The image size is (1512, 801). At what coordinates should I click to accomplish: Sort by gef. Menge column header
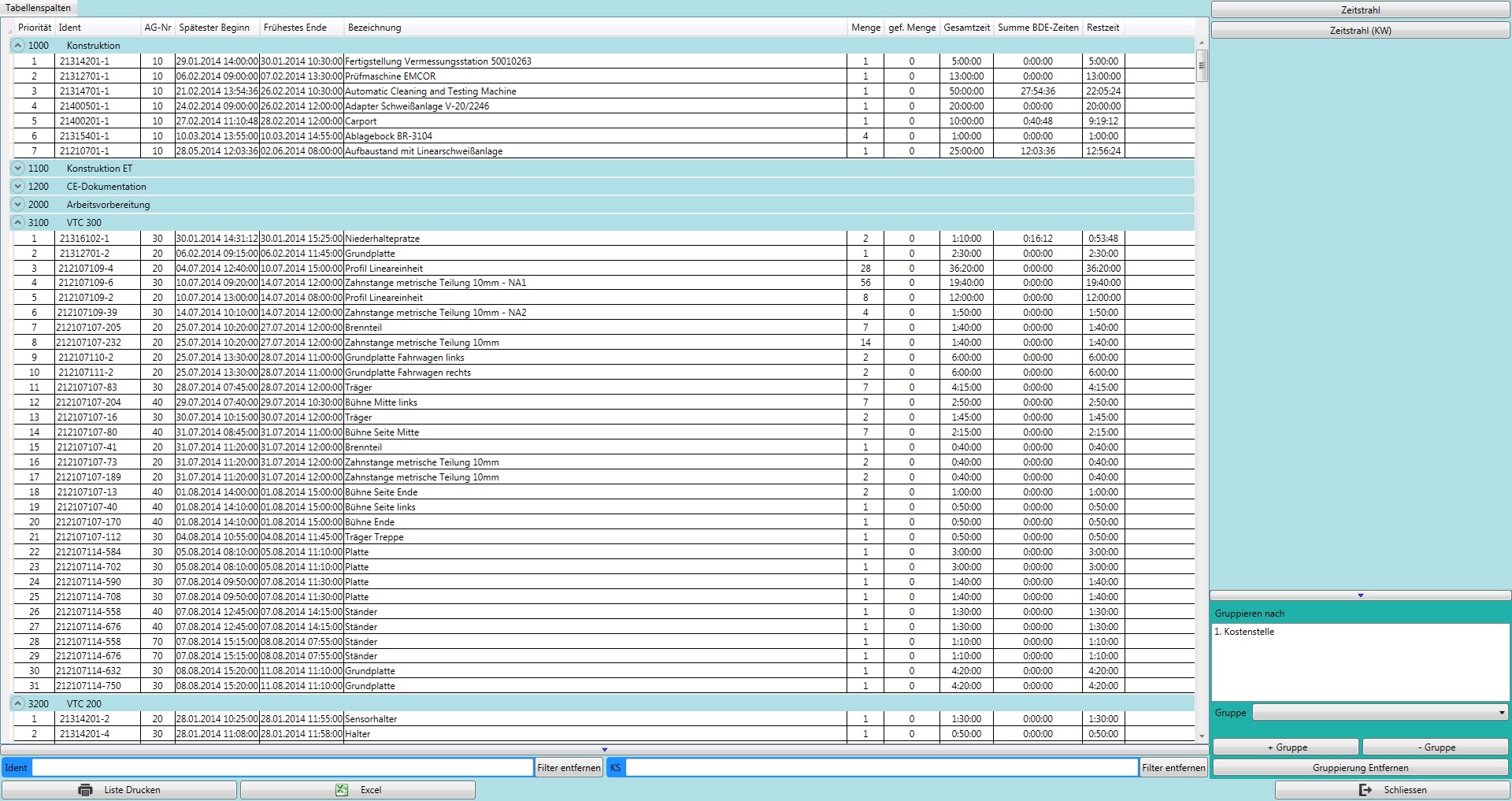[912, 28]
